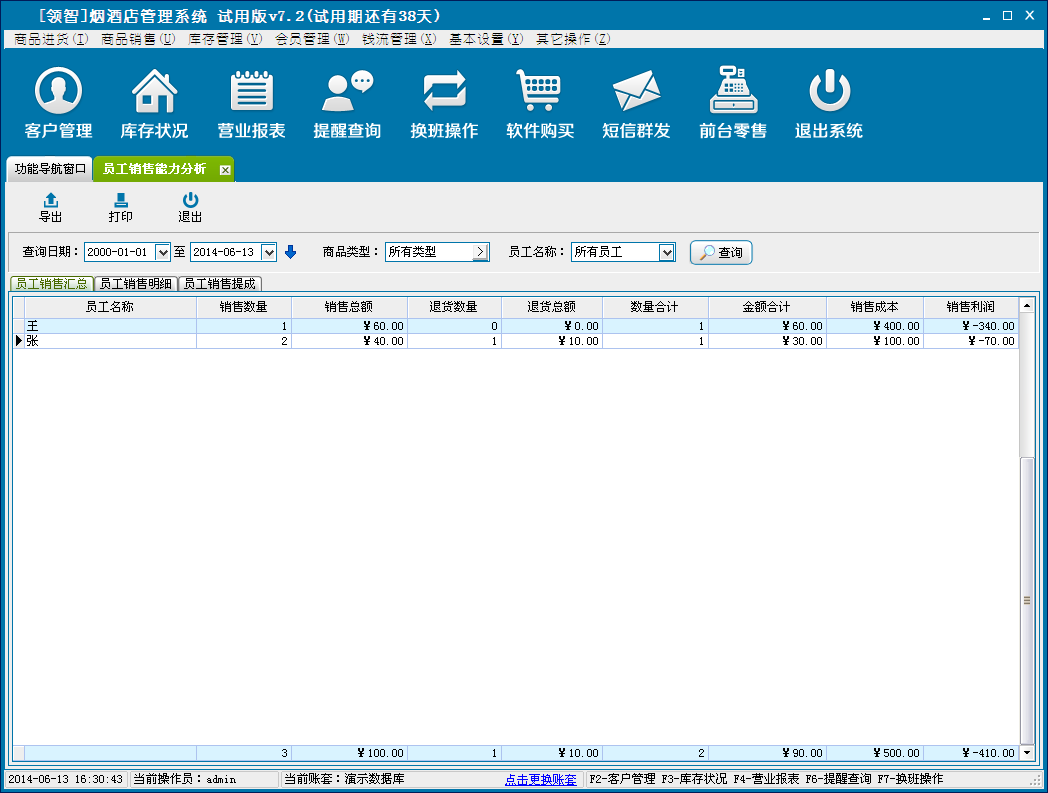Open 前台零售 cash register icon
Image resolution: width=1048 pixels, height=793 pixels.
733,92
